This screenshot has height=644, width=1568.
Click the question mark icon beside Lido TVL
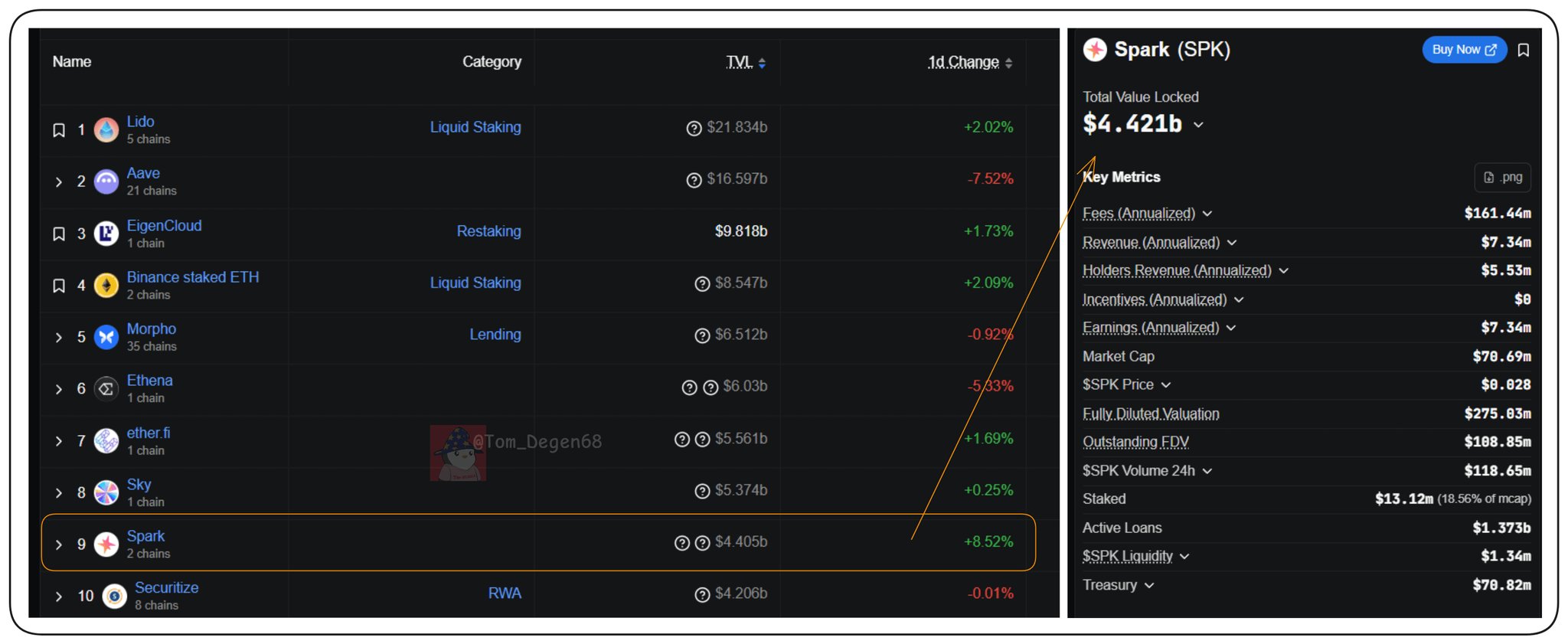click(x=694, y=128)
